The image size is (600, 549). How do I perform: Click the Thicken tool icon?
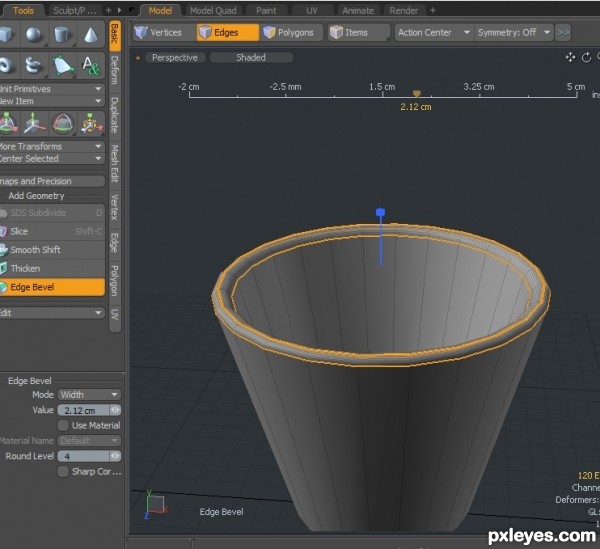(3, 268)
